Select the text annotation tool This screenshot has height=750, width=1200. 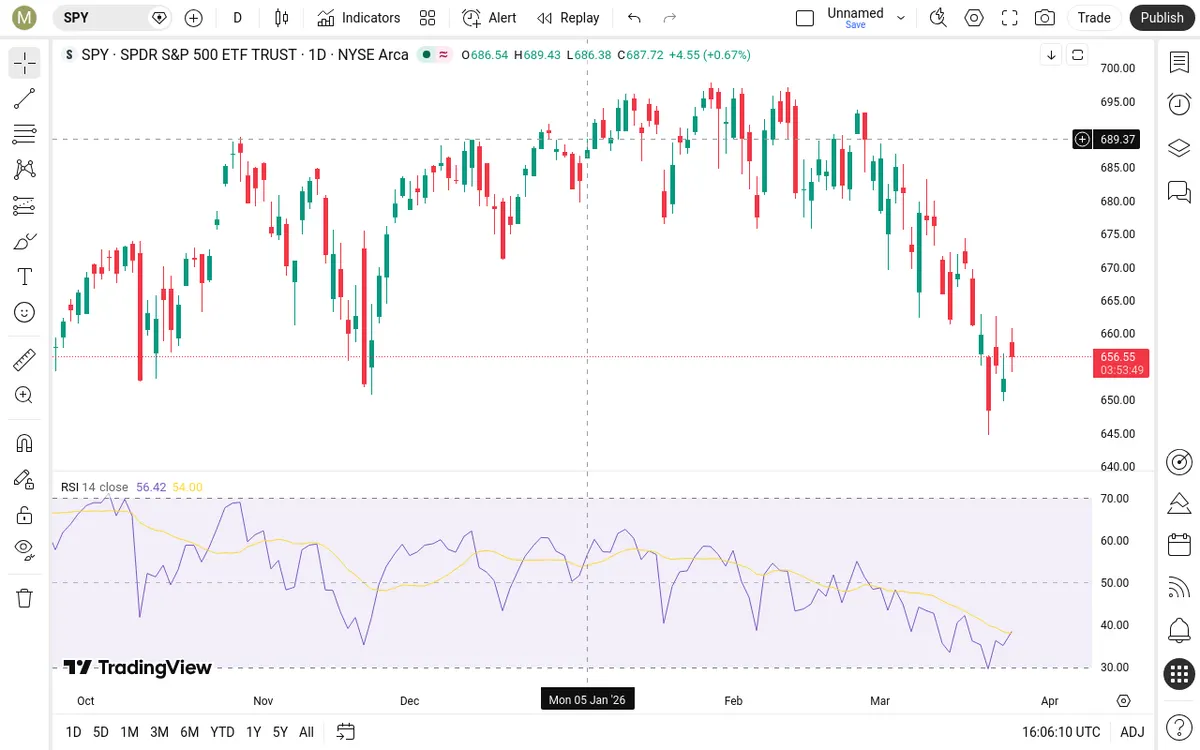(x=25, y=277)
